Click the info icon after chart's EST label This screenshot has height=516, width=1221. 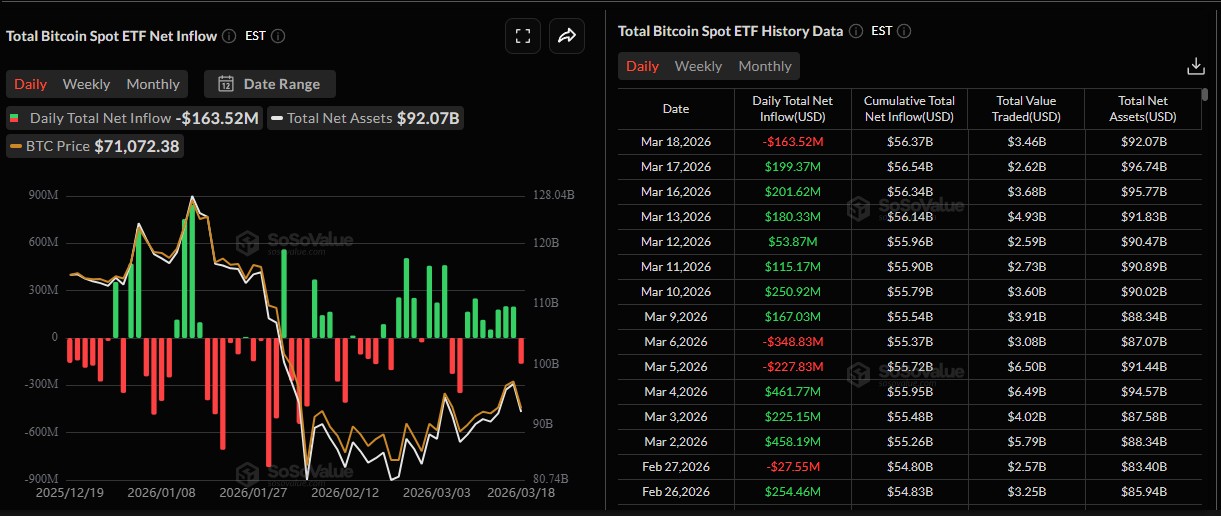pos(278,36)
